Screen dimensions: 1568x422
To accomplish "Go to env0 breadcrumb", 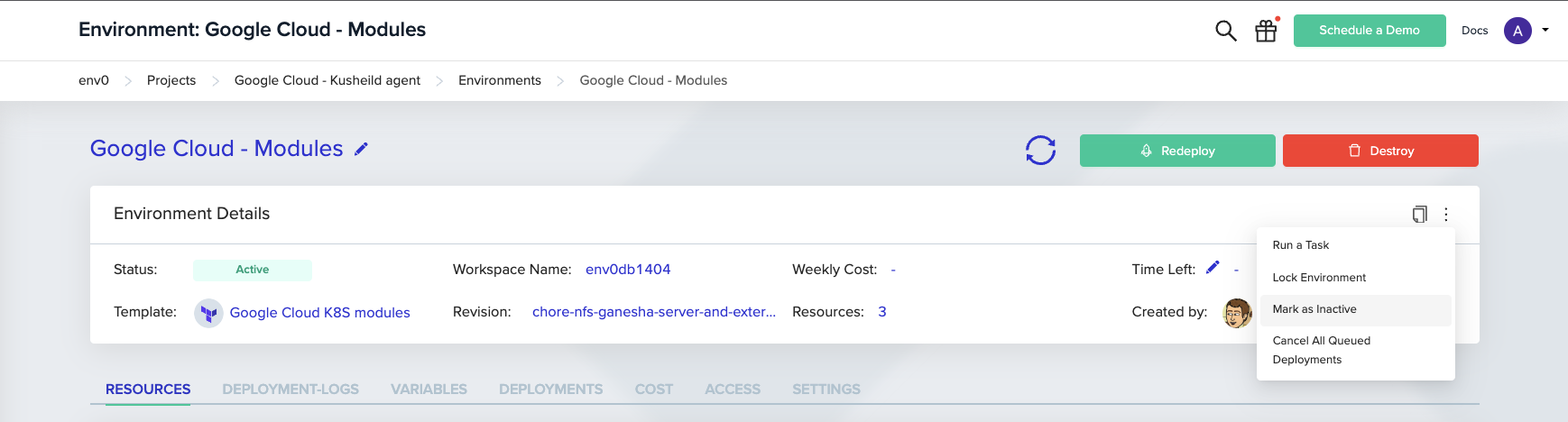I will click(x=94, y=80).
